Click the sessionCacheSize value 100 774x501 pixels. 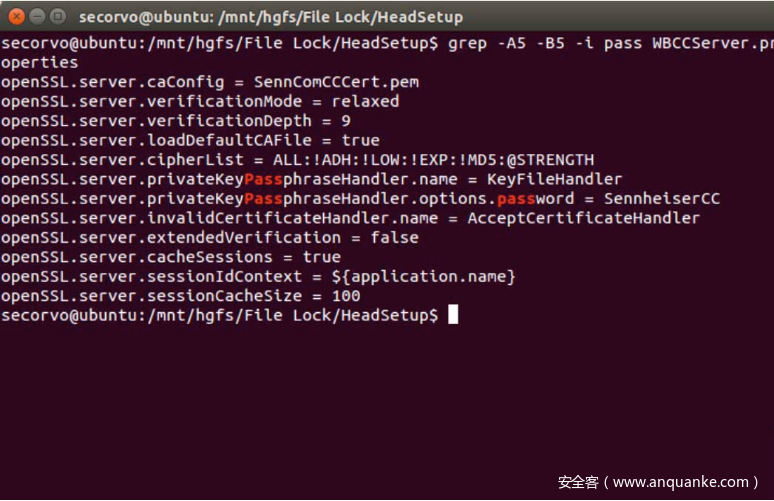click(346, 296)
